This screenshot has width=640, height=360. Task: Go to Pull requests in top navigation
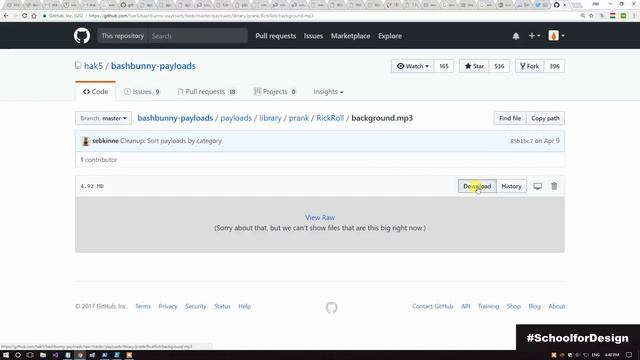tap(276, 36)
